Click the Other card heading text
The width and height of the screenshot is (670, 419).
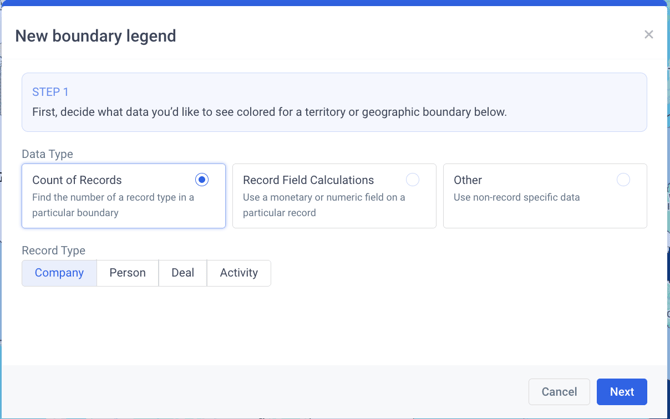click(468, 180)
